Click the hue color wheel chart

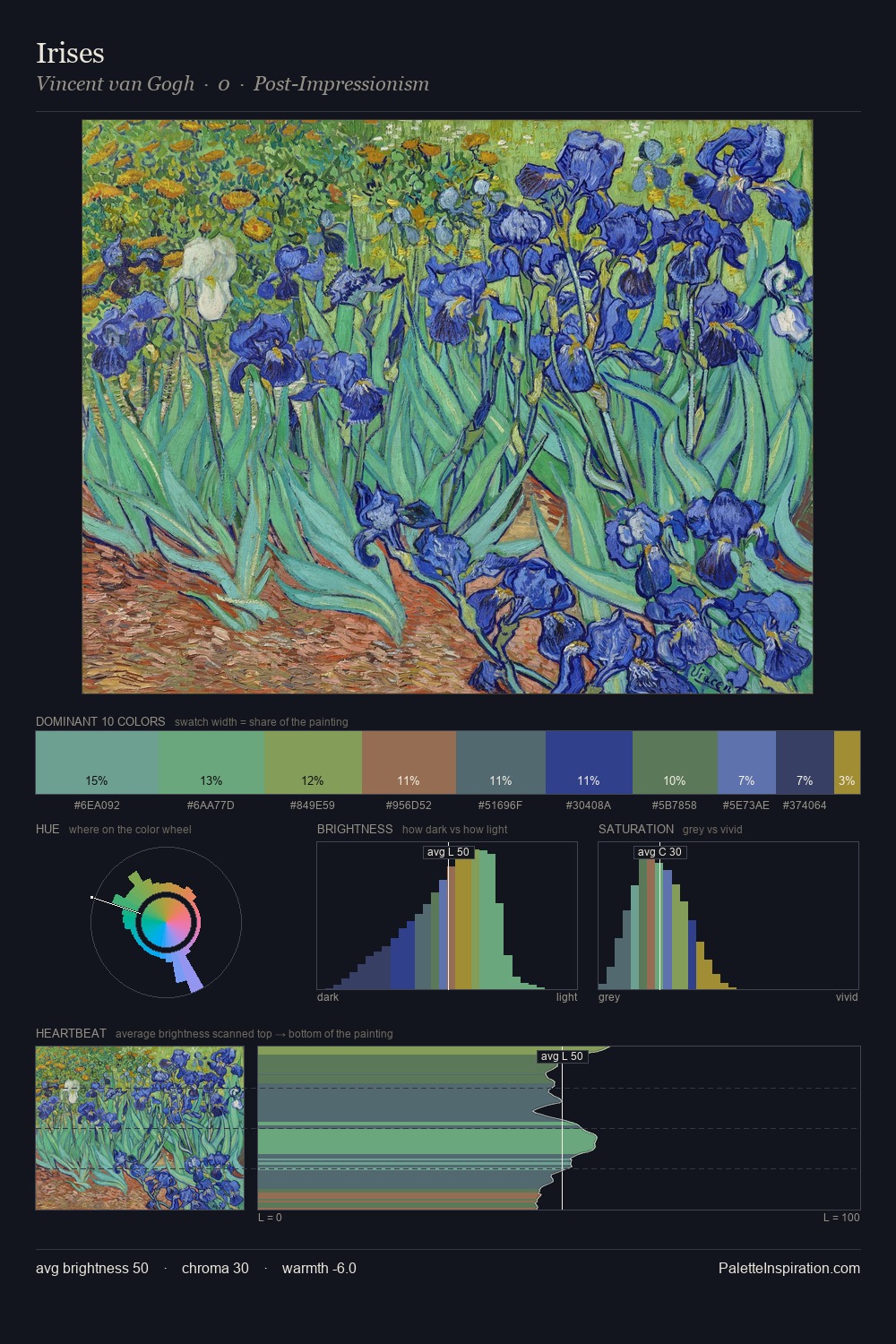pyautogui.click(x=166, y=922)
